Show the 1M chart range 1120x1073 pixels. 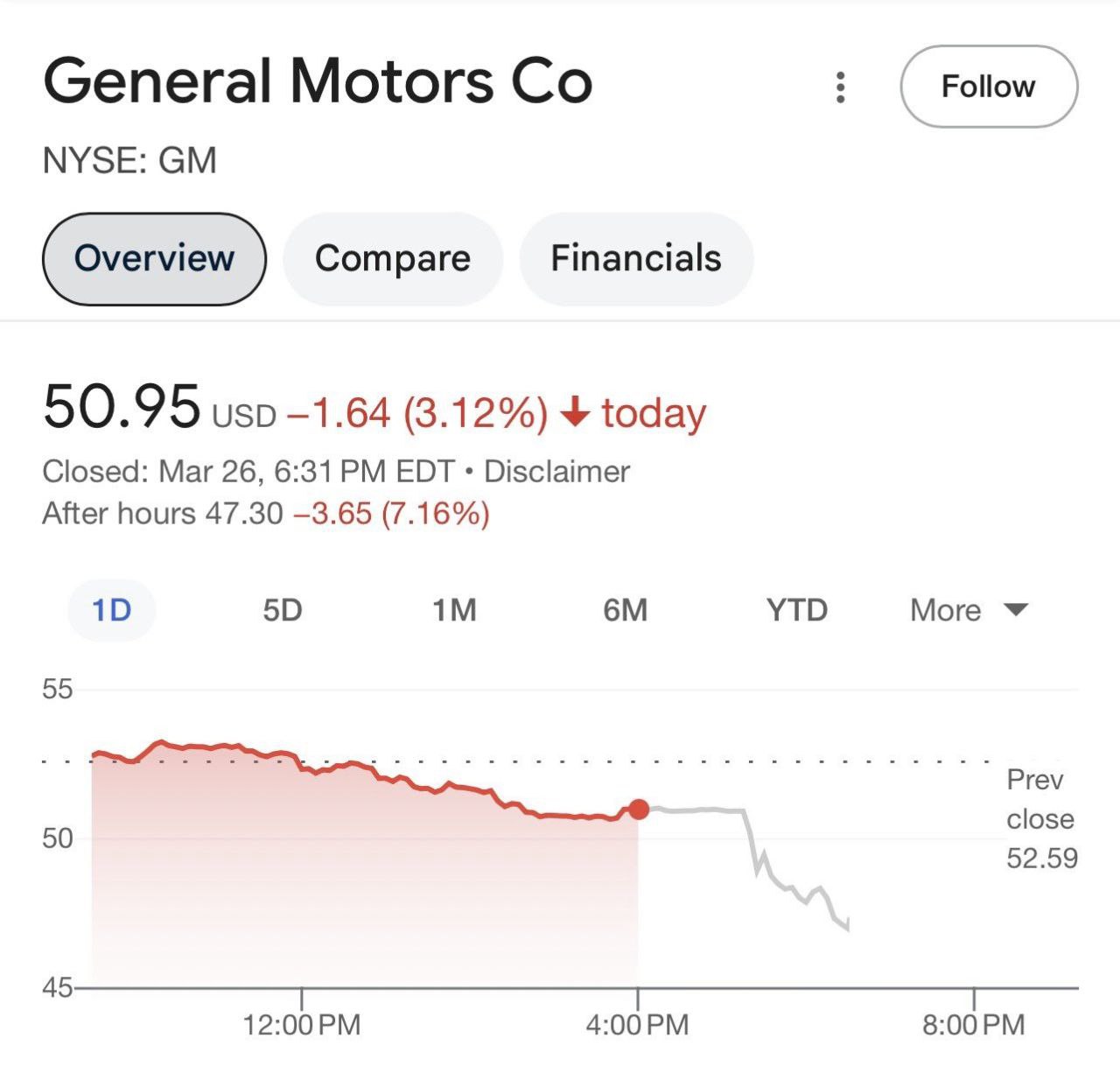(x=454, y=610)
